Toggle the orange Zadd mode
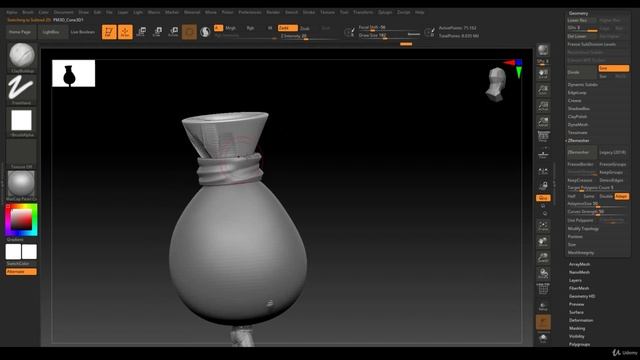This screenshot has height=360, width=640. pos(287,28)
